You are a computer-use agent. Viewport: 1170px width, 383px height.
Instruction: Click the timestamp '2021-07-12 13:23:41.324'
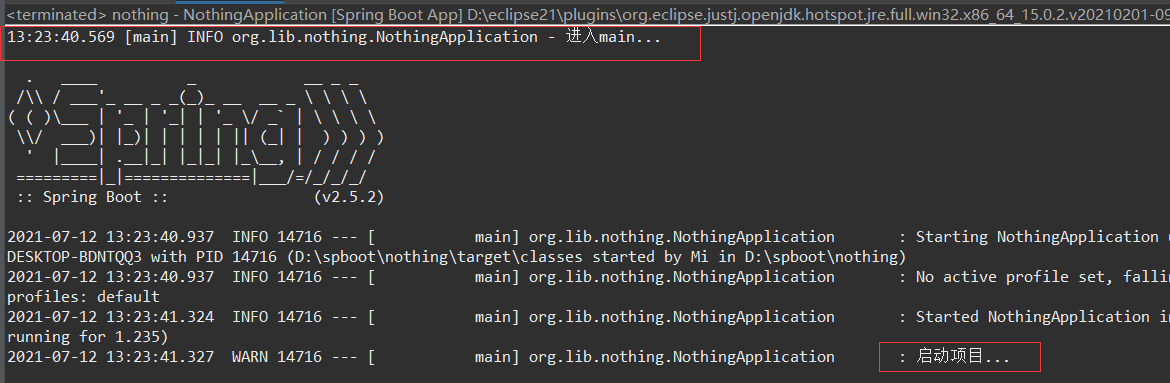pos(110,317)
